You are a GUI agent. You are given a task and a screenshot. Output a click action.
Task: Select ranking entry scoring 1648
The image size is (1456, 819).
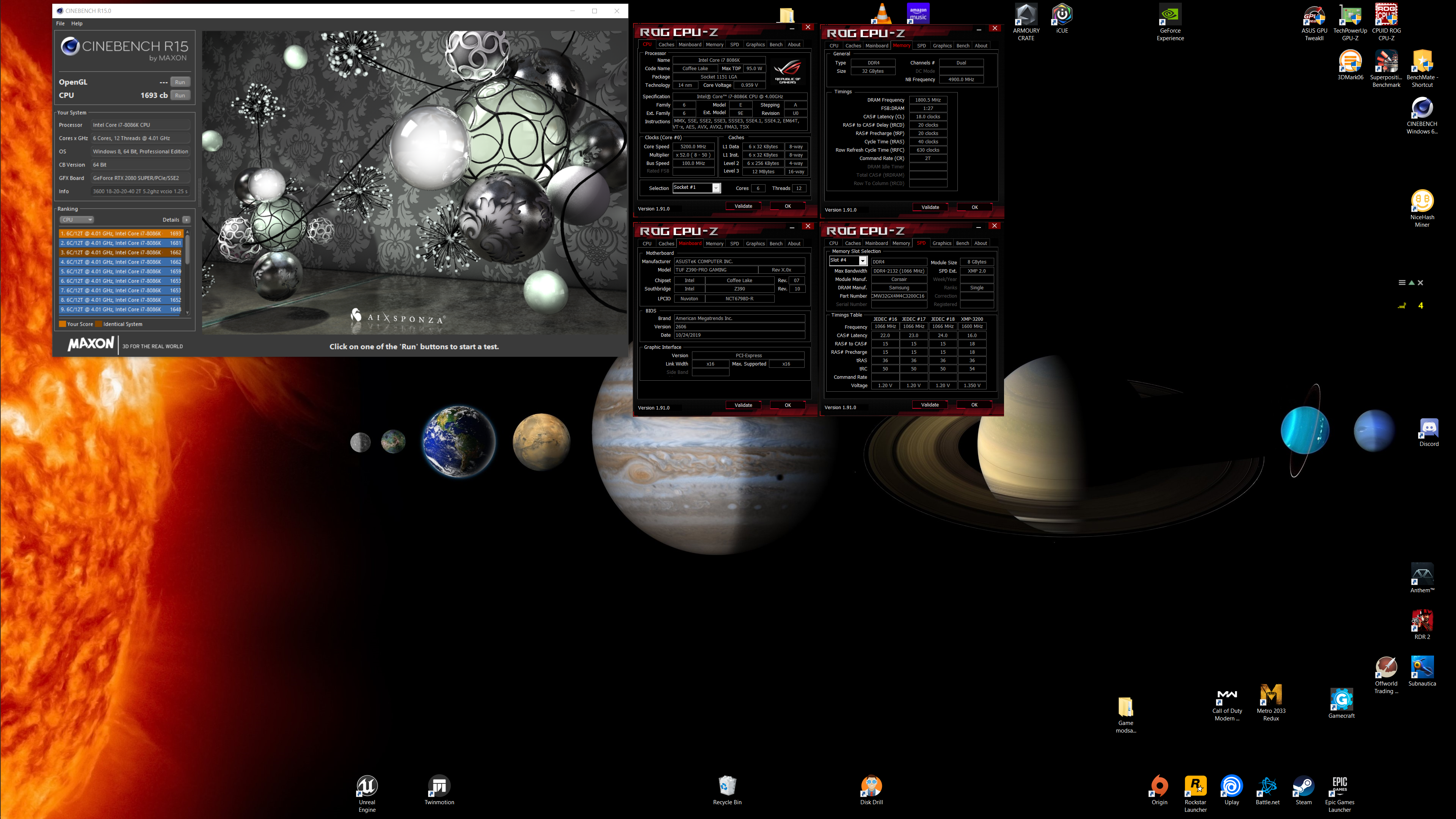[x=121, y=310]
